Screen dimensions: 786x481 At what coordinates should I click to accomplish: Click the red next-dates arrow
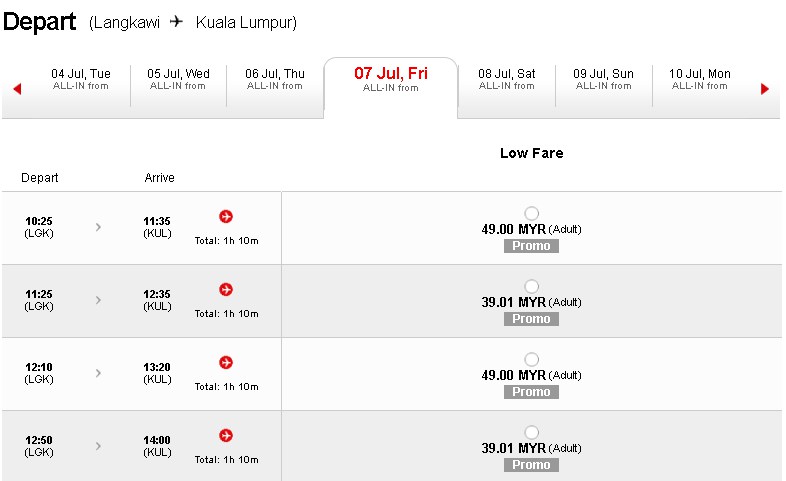(x=764, y=89)
